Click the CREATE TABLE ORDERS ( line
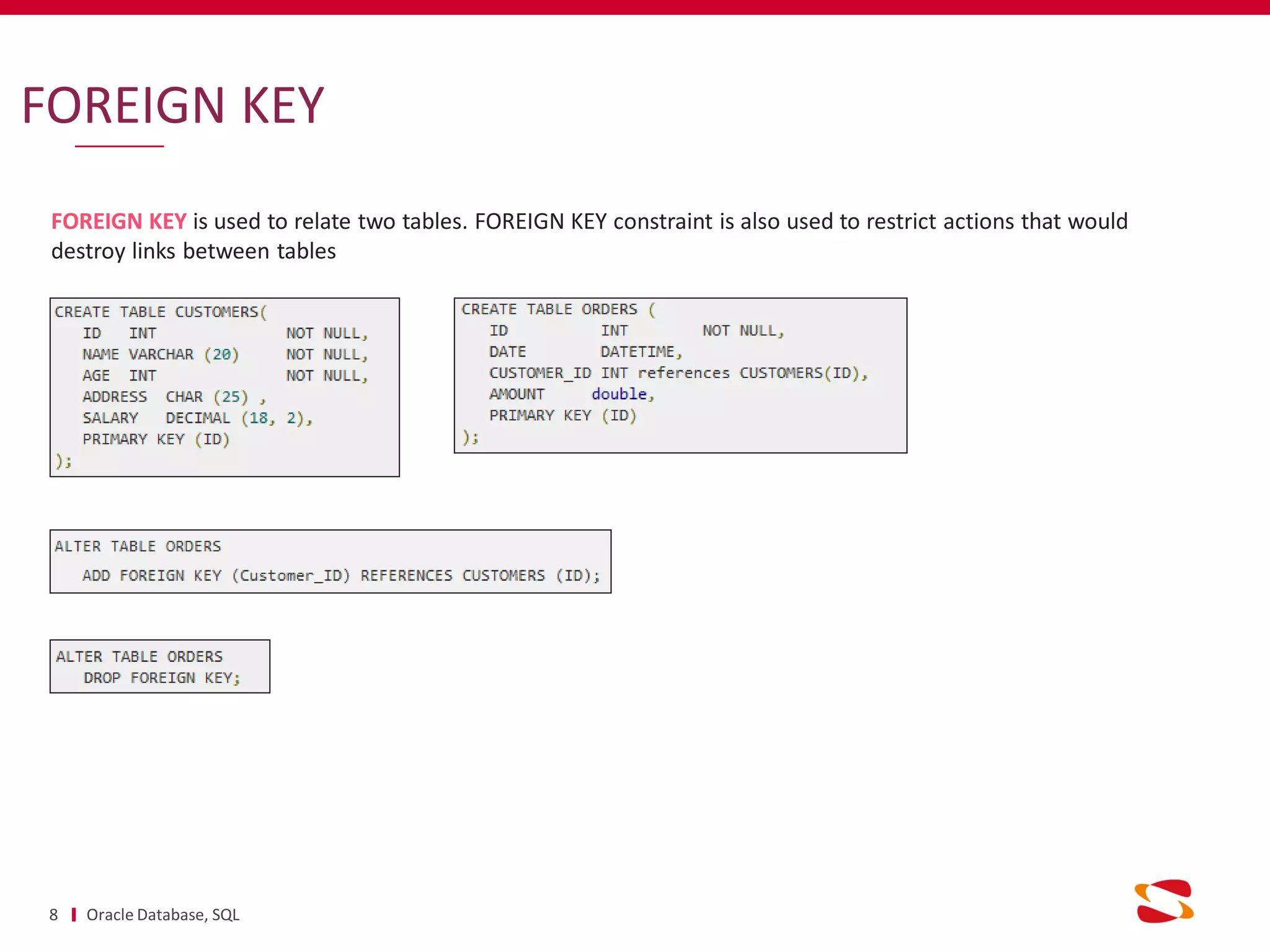Viewport: 1270px width, 952px height. (x=558, y=309)
